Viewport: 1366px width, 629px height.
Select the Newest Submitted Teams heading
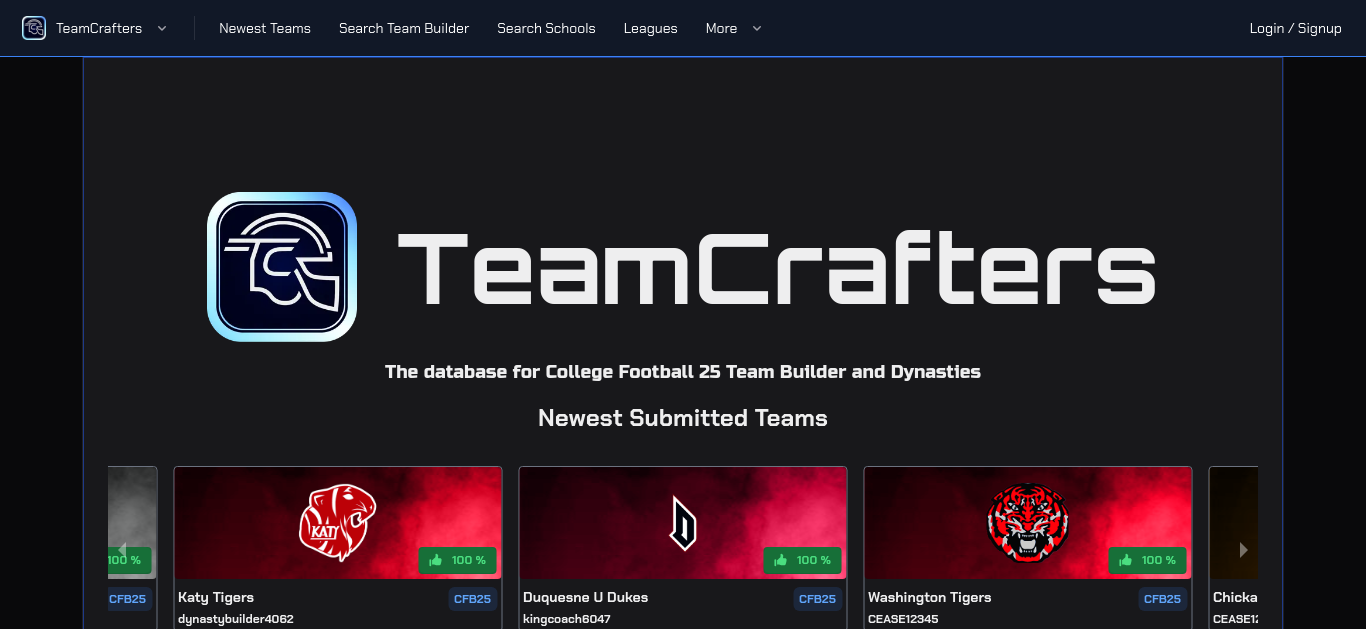pyautogui.click(x=683, y=418)
